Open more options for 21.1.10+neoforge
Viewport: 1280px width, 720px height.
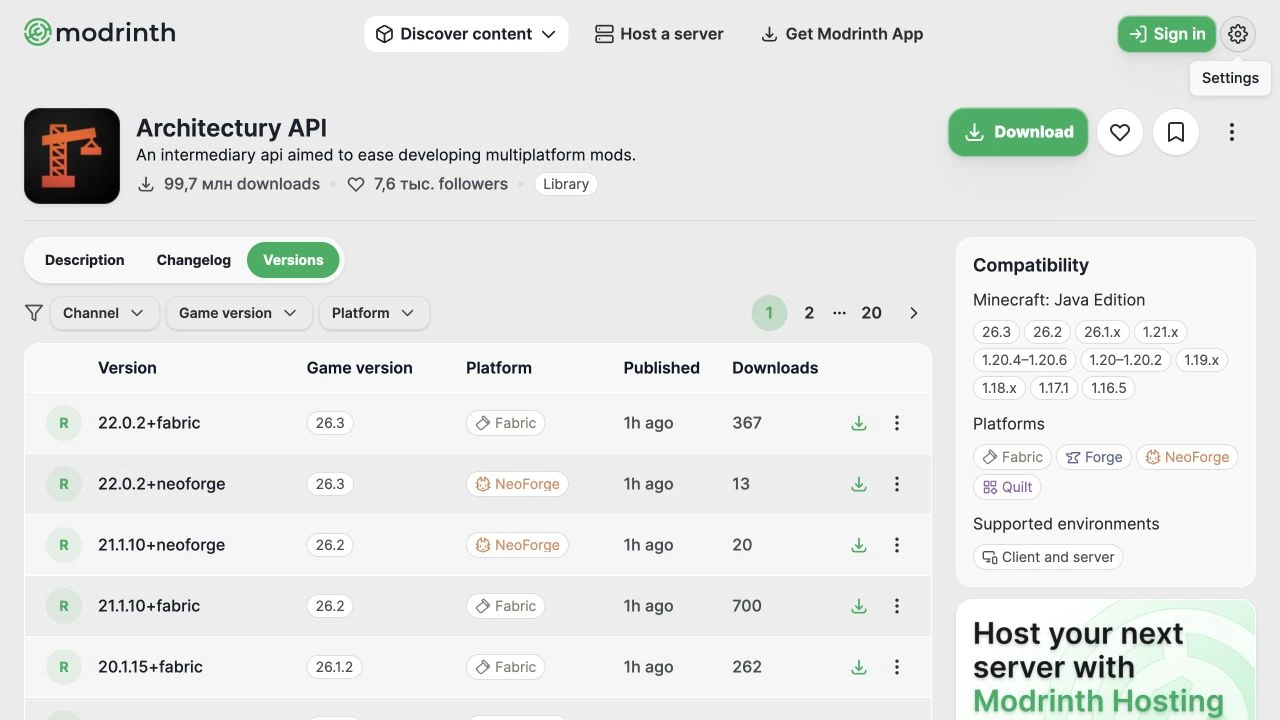tap(897, 545)
